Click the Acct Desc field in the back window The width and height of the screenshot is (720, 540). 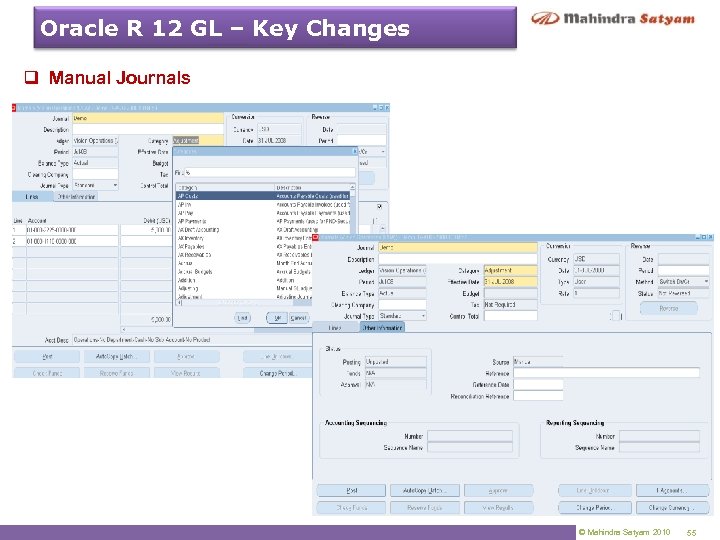(192, 340)
